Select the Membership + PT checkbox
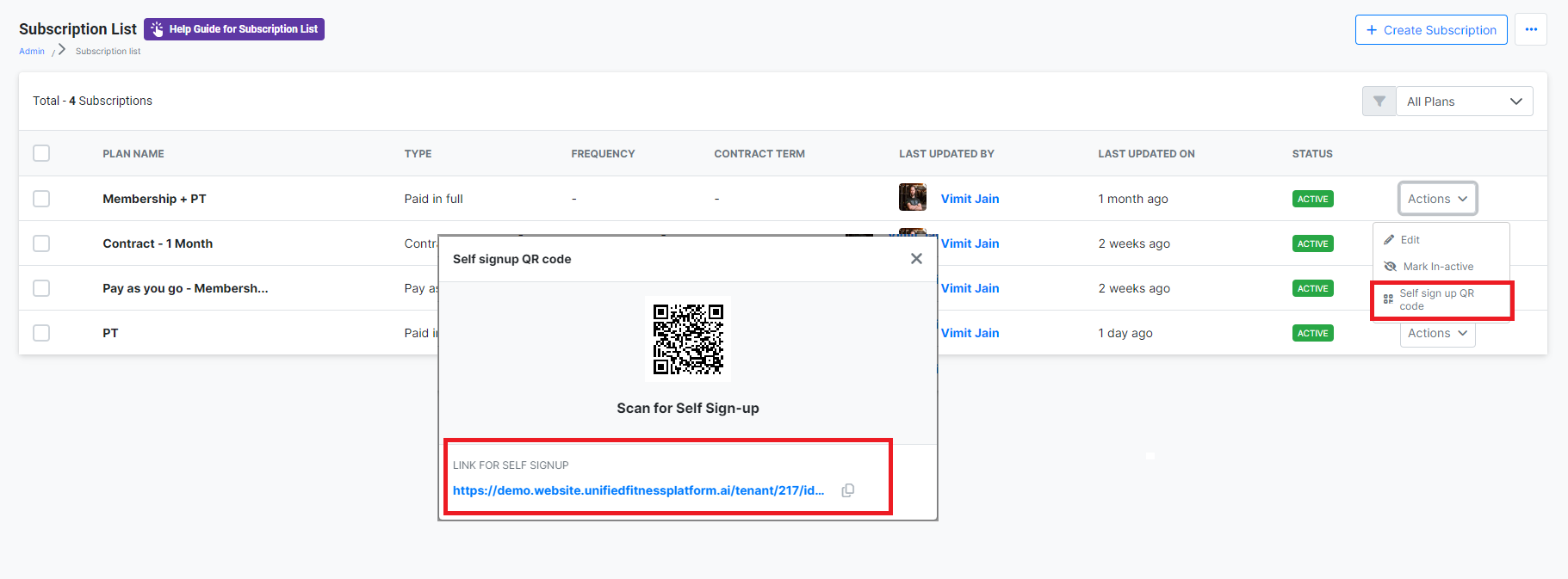Viewport: 1568px width, 579px height. [41, 199]
